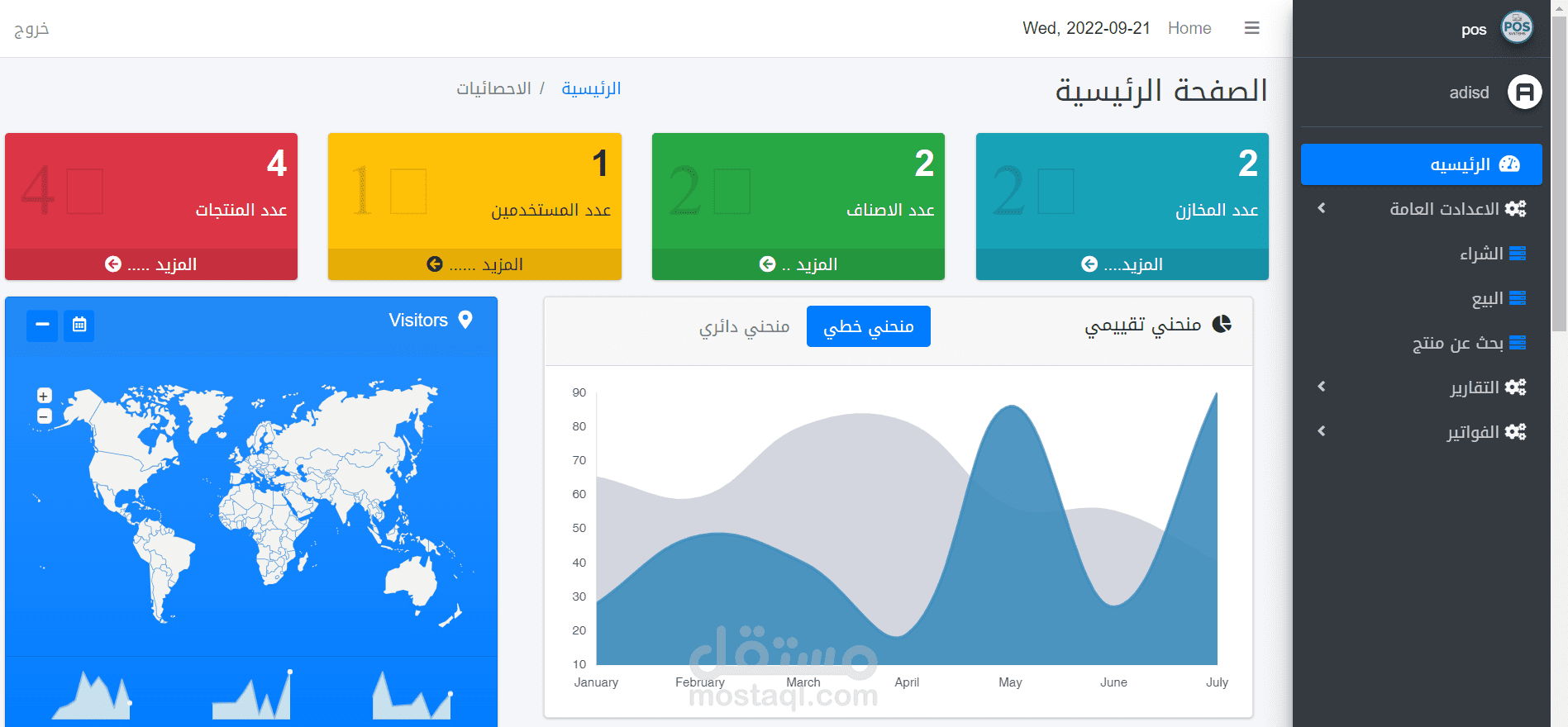
Task: Click the list icon beside بحث عن منتج
Action: 1518,343
